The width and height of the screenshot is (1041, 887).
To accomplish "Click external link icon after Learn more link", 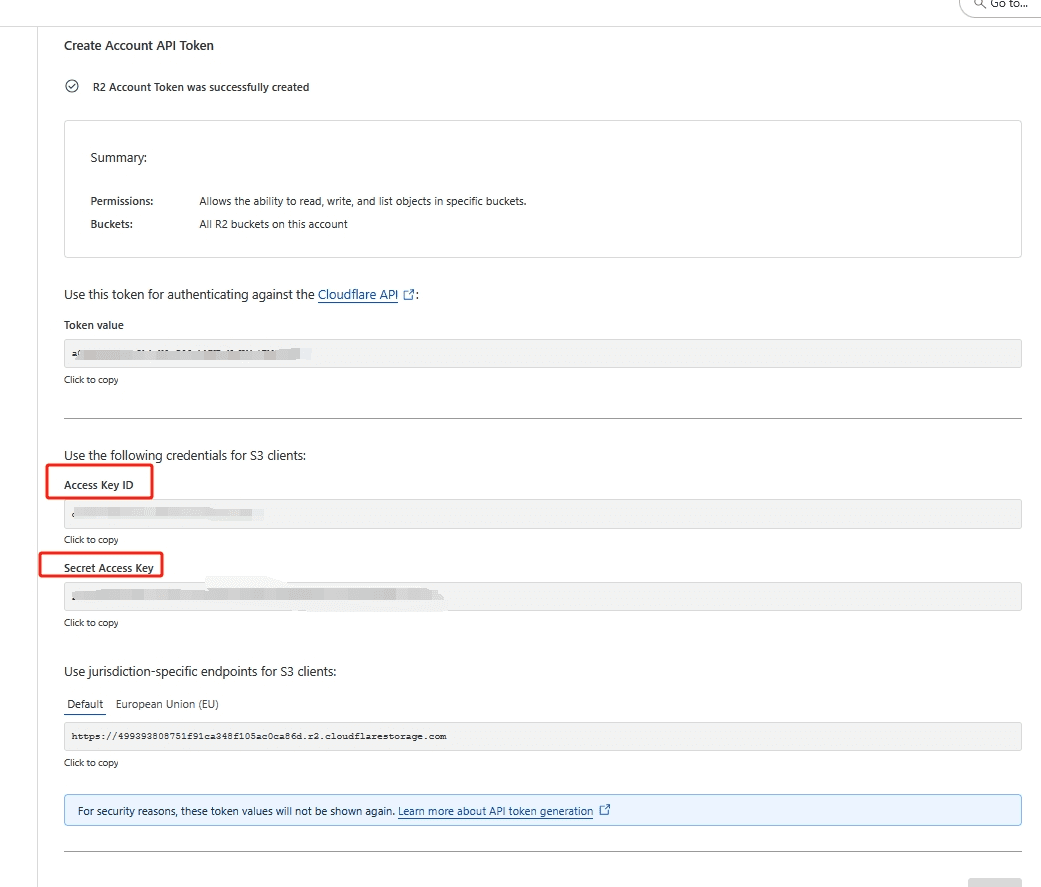I will 604,811.
